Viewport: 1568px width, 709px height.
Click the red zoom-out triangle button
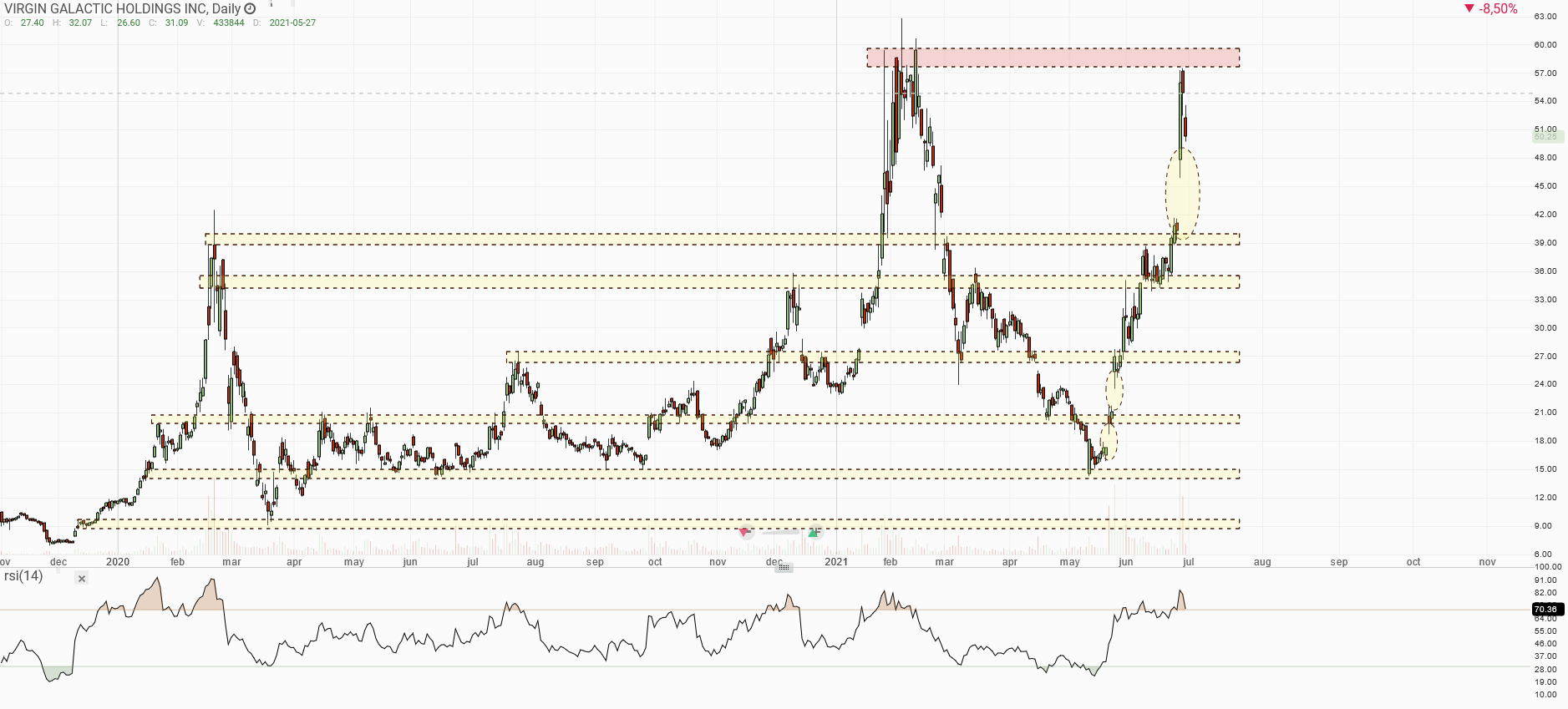click(745, 532)
